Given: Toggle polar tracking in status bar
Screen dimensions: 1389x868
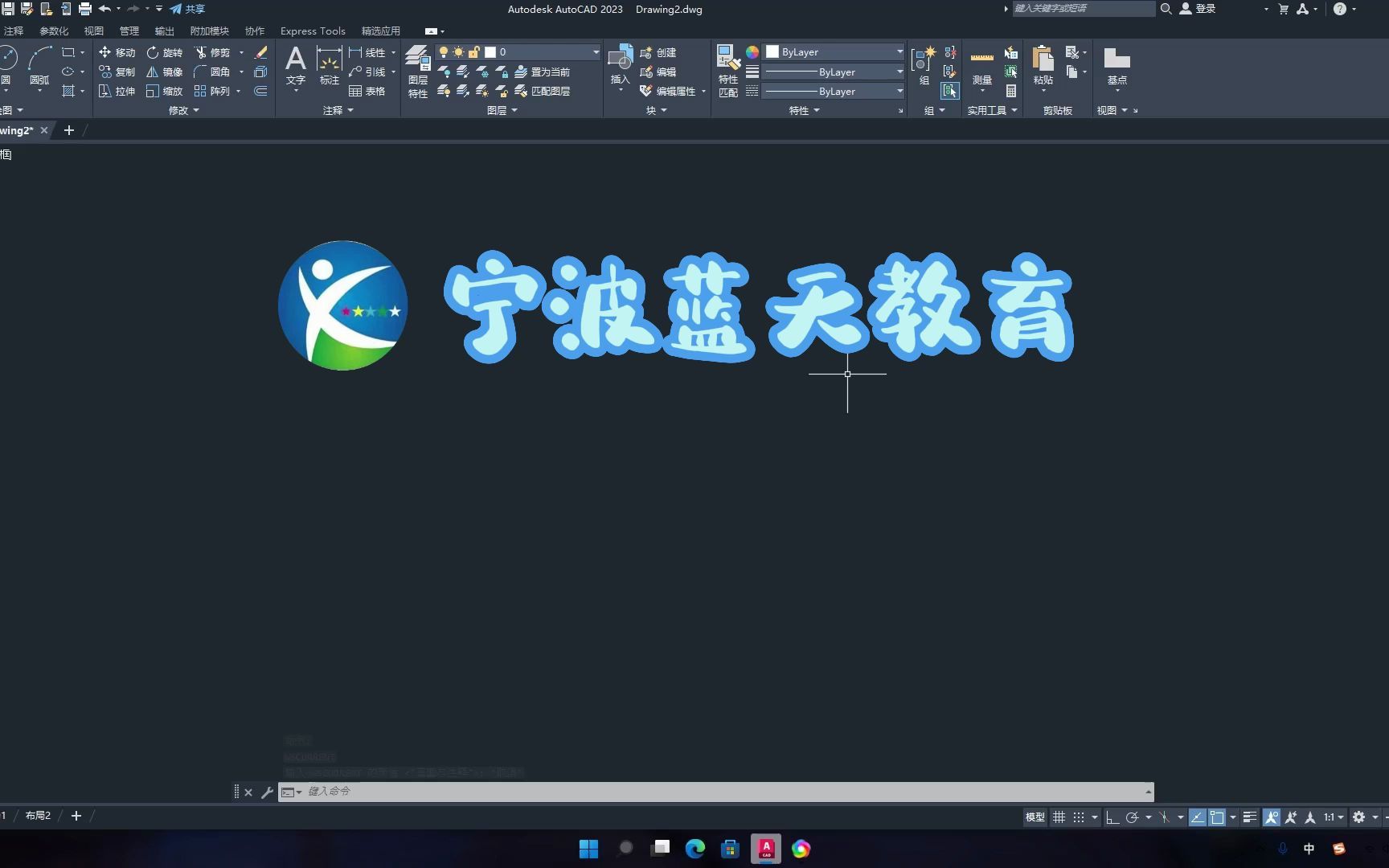Looking at the screenshot, I should point(1132,817).
